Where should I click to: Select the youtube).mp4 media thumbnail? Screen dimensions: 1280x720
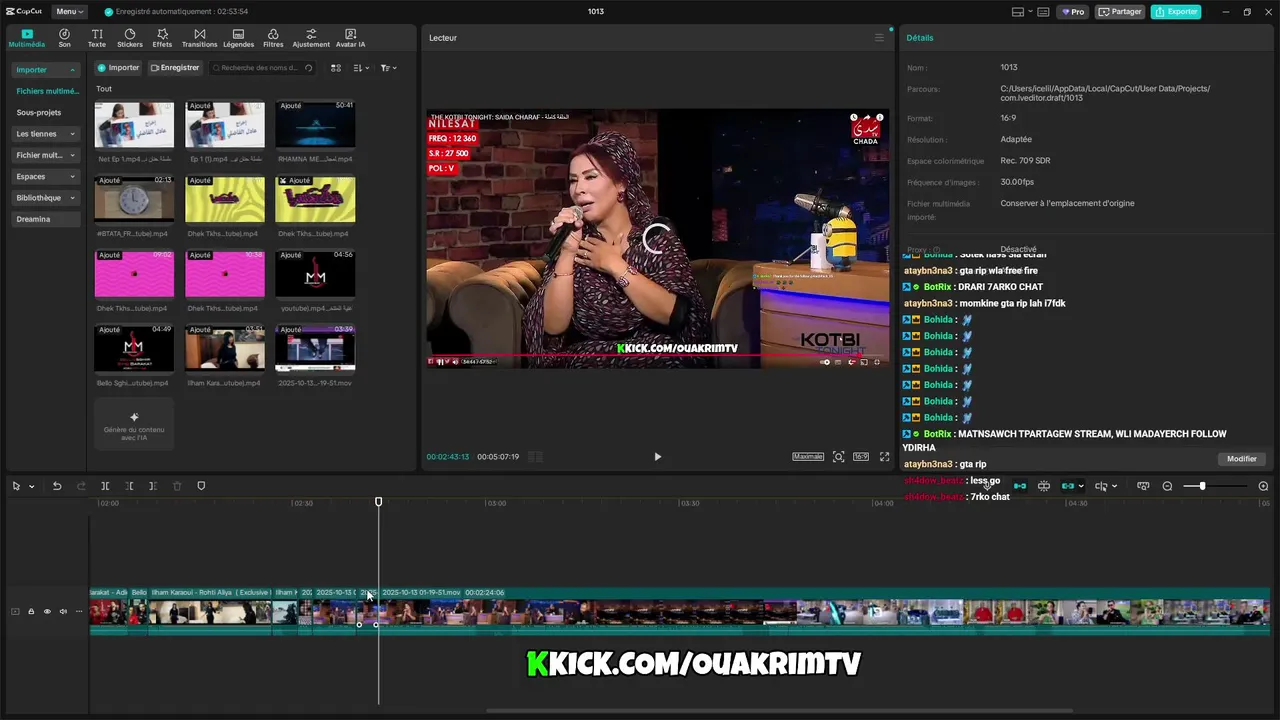pos(315,274)
